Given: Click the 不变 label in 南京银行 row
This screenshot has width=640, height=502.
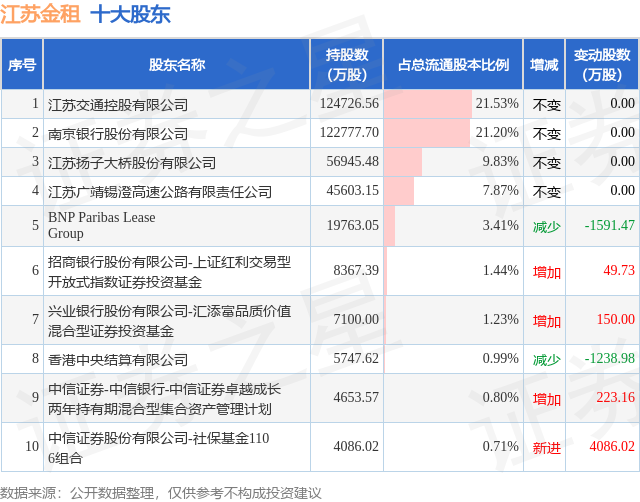Looking at the screenshot, I should pyautogui.click(x=547, y=134).
